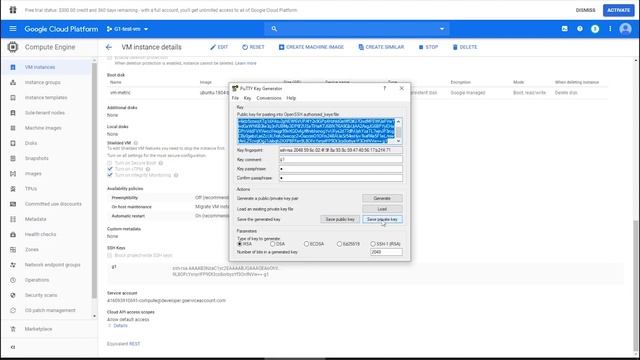Viewport: 640px width, 360px height.
Task: Open the user account avatar
Action: tap(625, 29)
